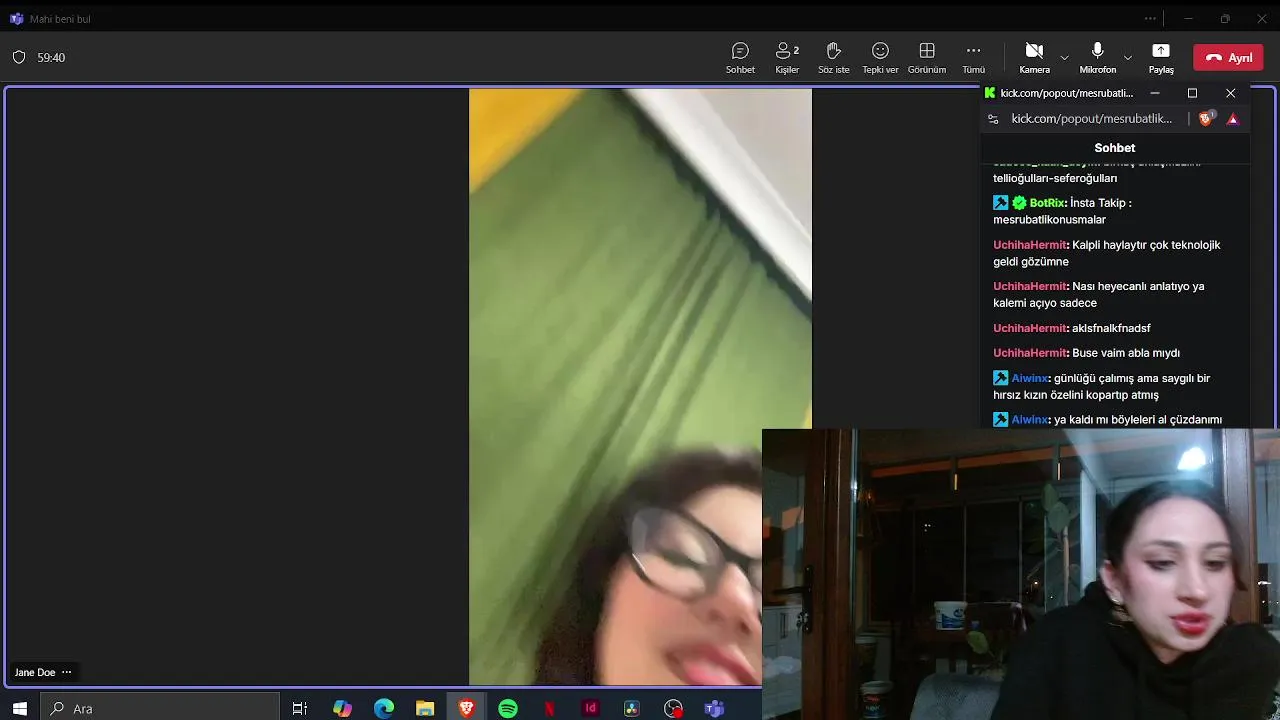1280x720 pixels.
Task: Click the 59:40 call duration timer
Action: [51, 58]
